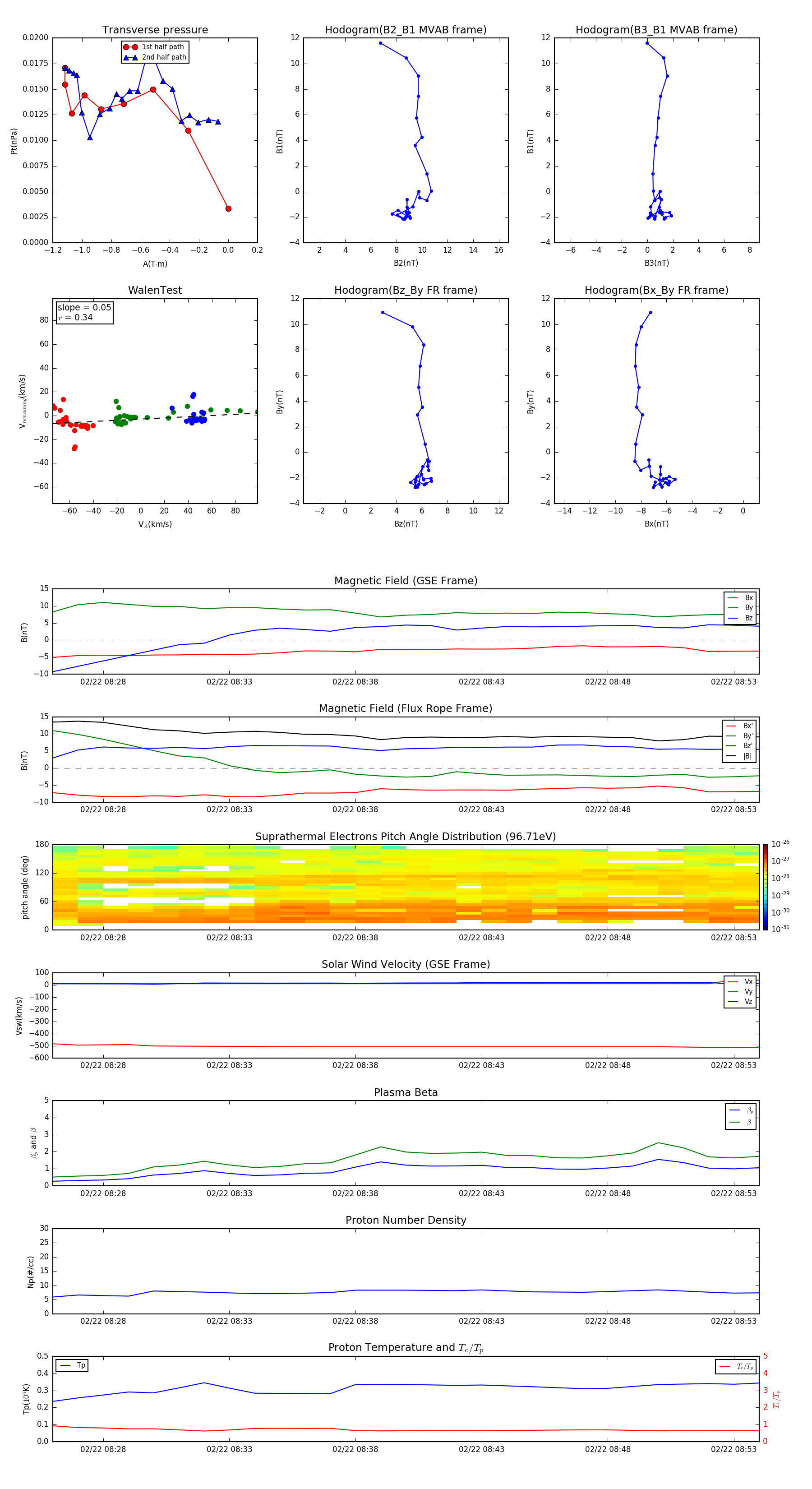Click the 'Hodogram(B2_B1 MVAB frame)' title
The image size is (812, 1489).
(406, 29)
